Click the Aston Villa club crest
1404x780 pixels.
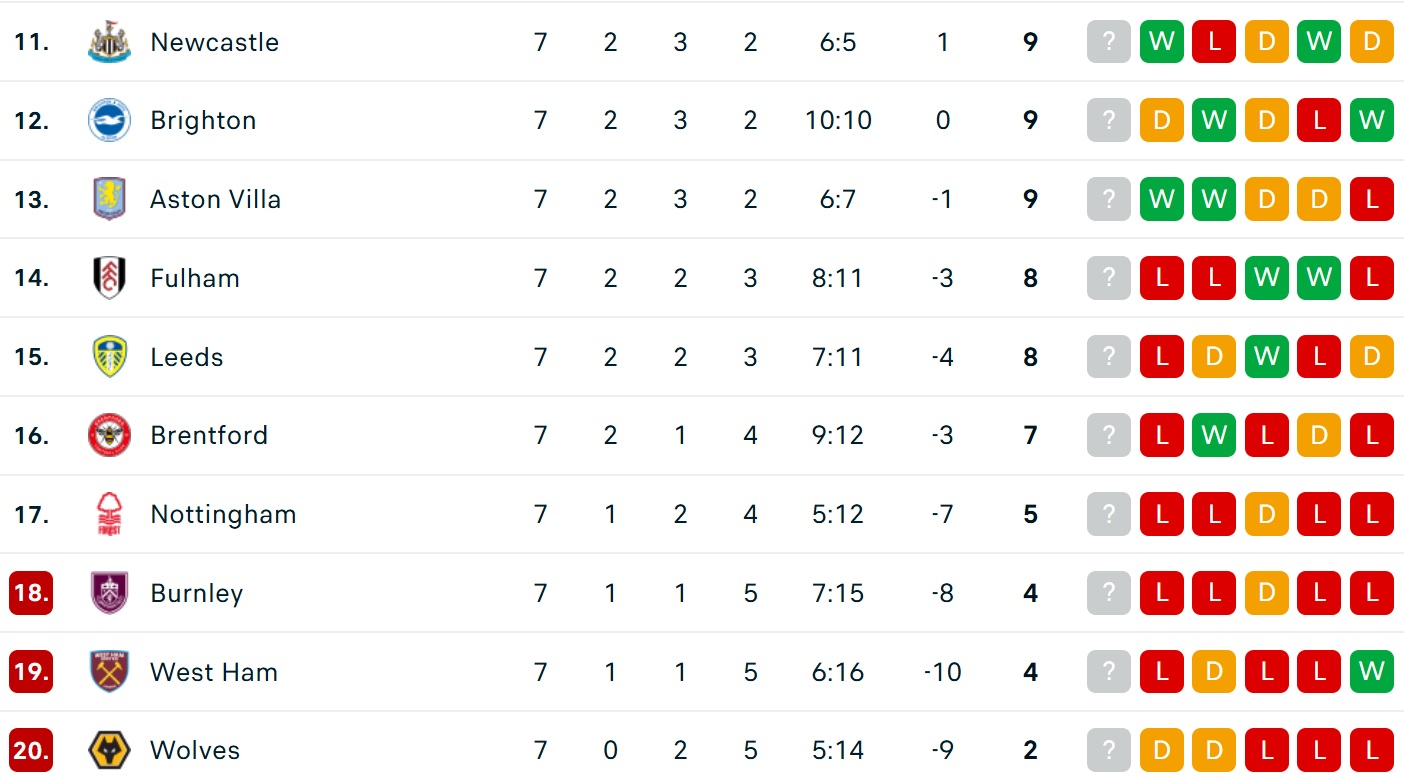coord(109,199)
